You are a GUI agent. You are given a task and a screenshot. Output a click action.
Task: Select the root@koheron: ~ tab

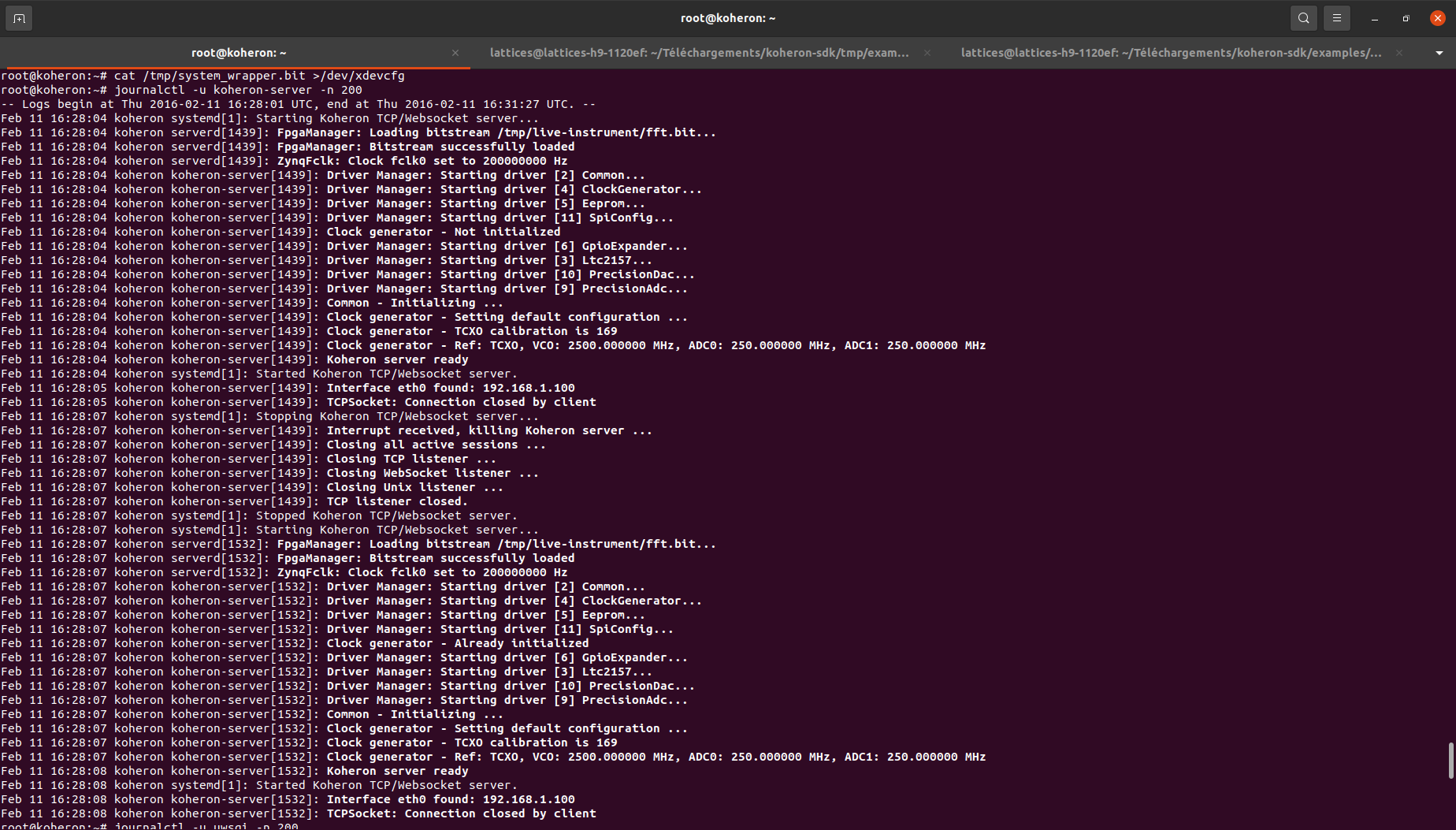click(239, 53)
